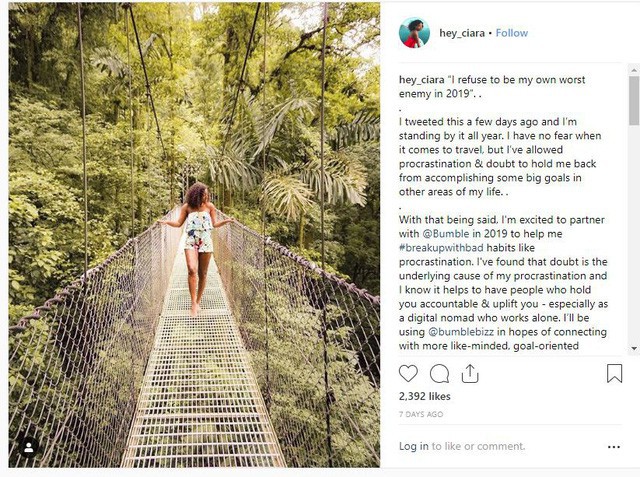640x477 pixels.
Task: Open the @bumblebizz mention link
Action: tap(460, 332)
